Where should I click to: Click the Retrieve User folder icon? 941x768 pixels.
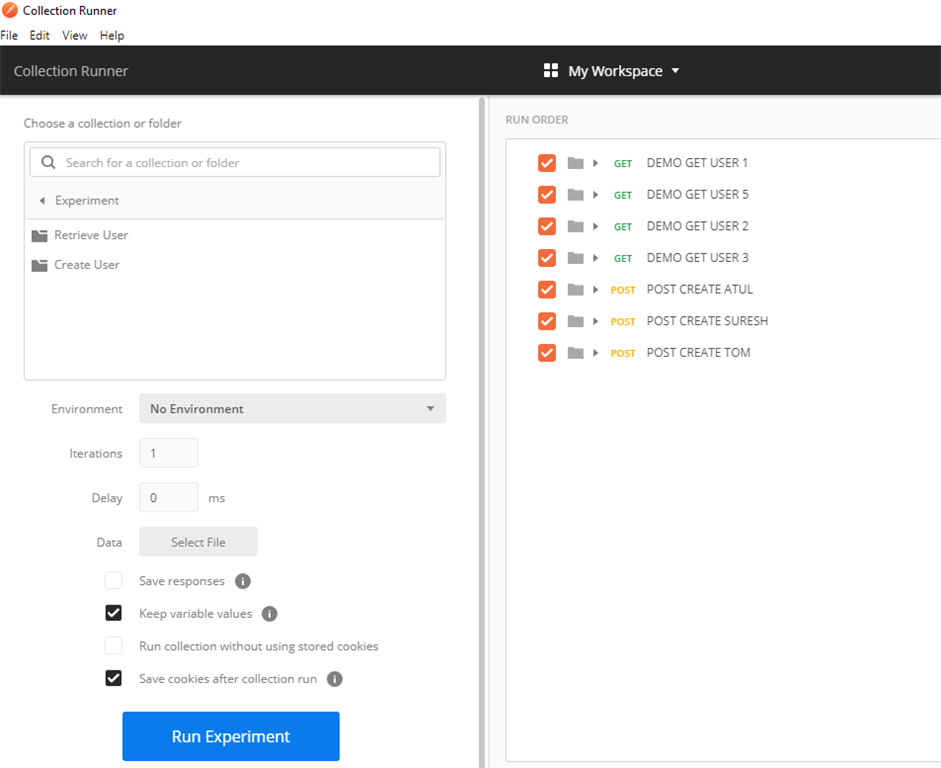pos(40,236)
